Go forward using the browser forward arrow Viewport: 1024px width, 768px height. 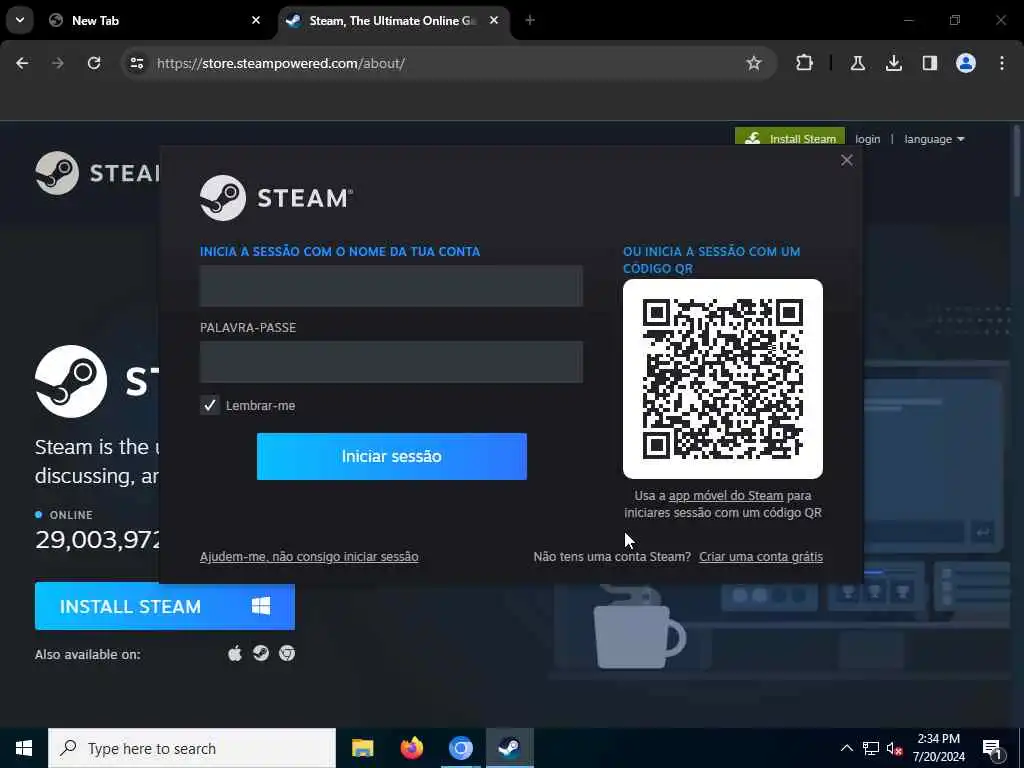[58, 63]
